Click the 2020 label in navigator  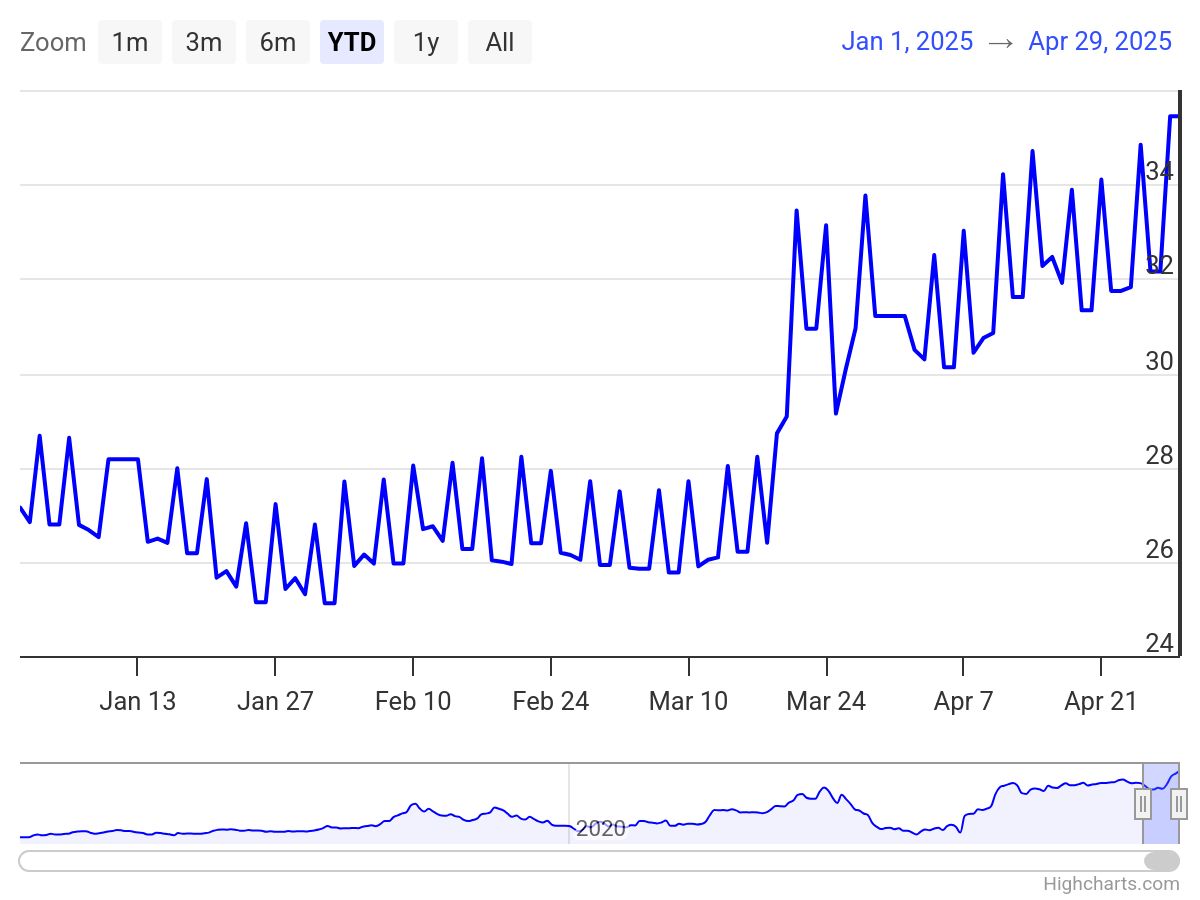point(601,828)
